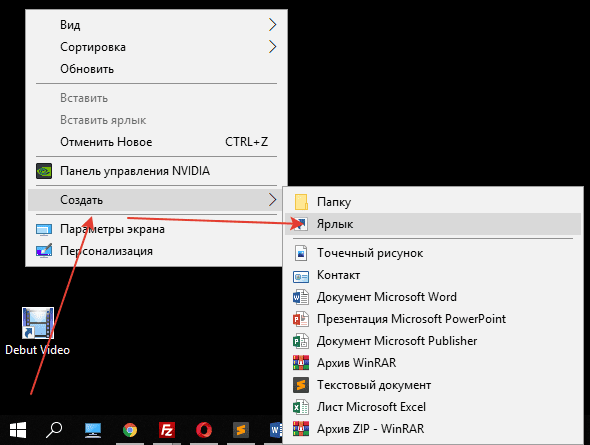Image resolution: width=590 pixels, height=445 pixels.
Task: Select the Создать menu item
Action: pos(155,200)
